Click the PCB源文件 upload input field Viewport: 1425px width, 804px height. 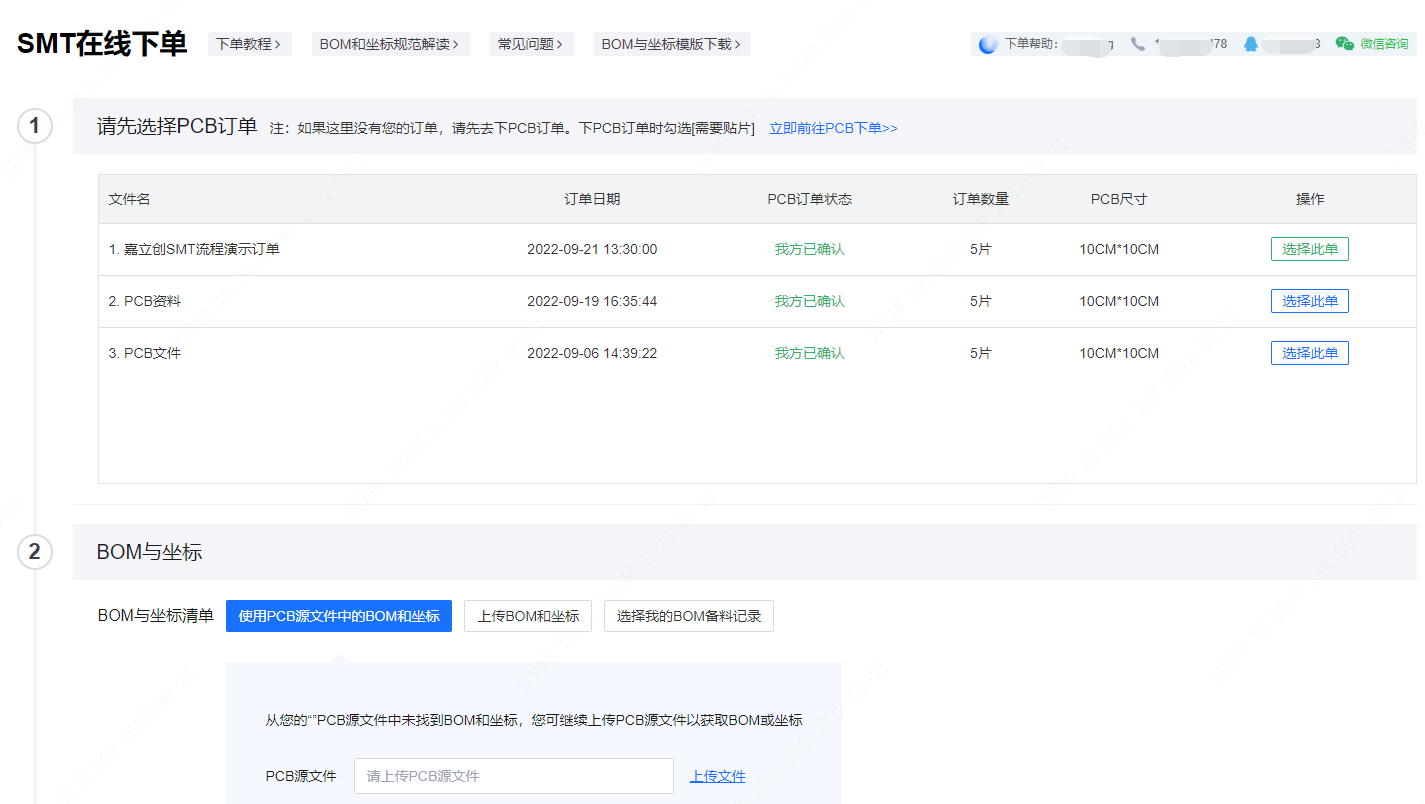click(x=514, y=776)
